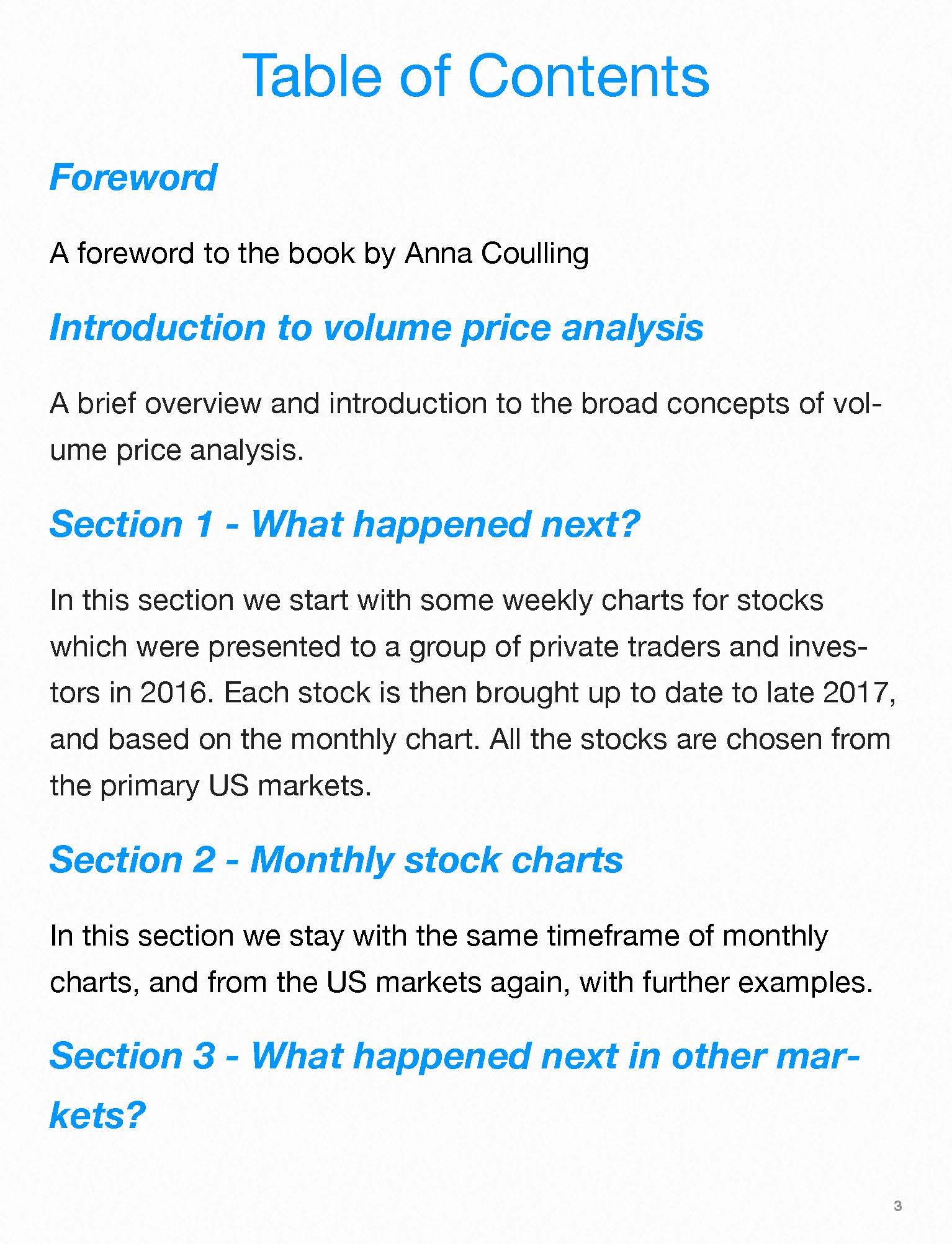Click the line "ume price analysis."
952x1244 pixels.
[177, 450]
